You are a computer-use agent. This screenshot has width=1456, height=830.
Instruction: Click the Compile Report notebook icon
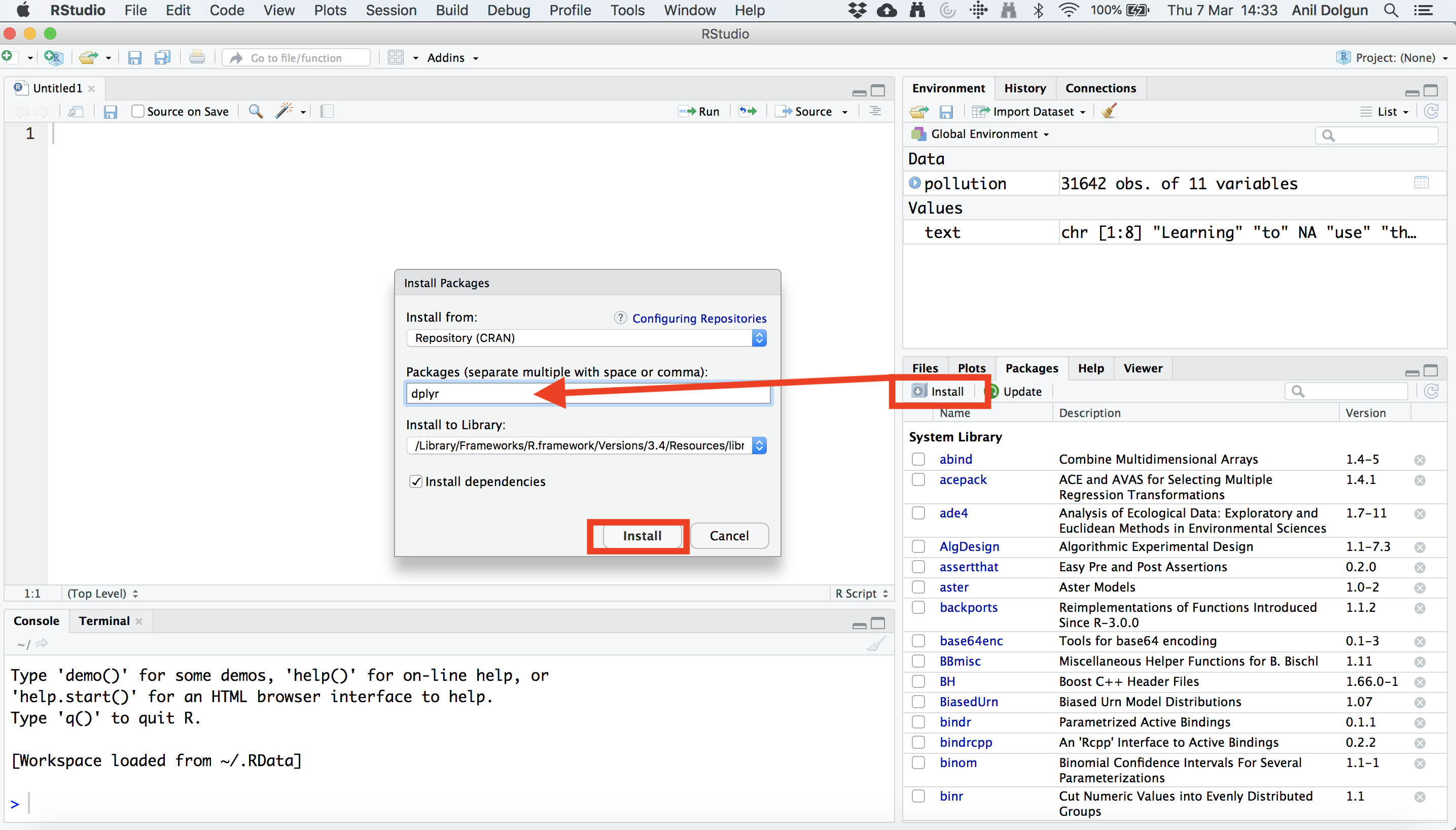tap(327, 112)
